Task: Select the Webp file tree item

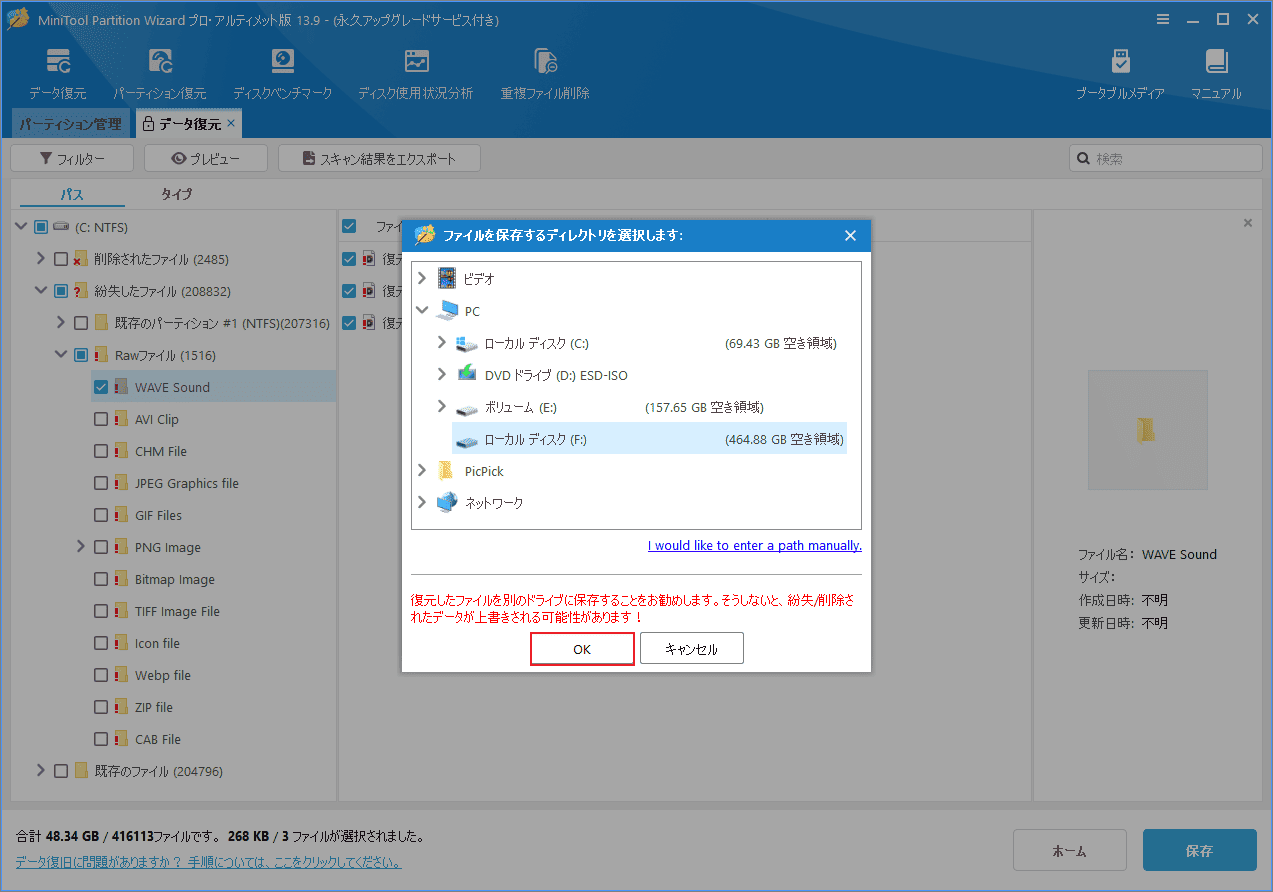Action: click(x=163, y=675)
